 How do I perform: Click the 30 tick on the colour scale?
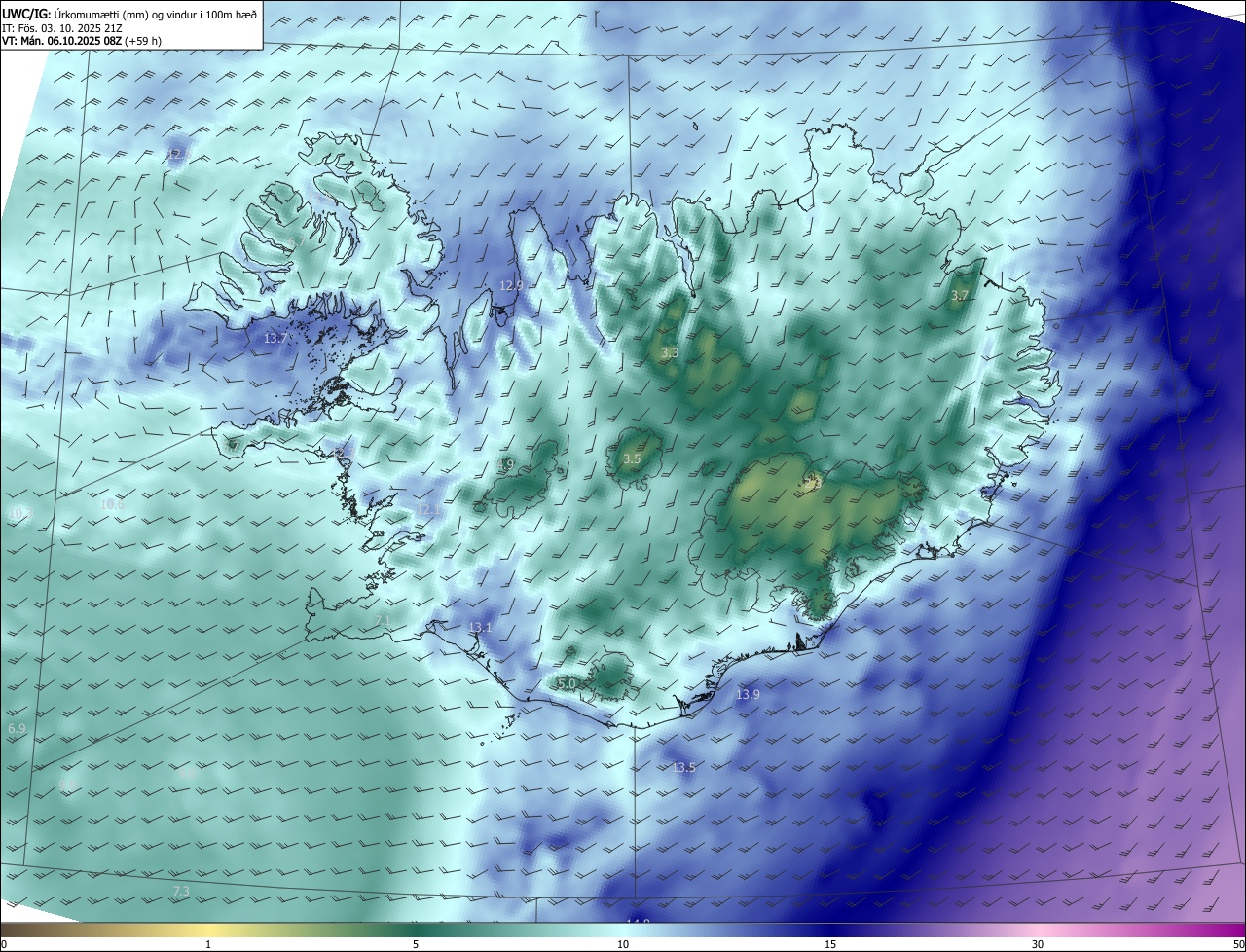point(1038,944)
